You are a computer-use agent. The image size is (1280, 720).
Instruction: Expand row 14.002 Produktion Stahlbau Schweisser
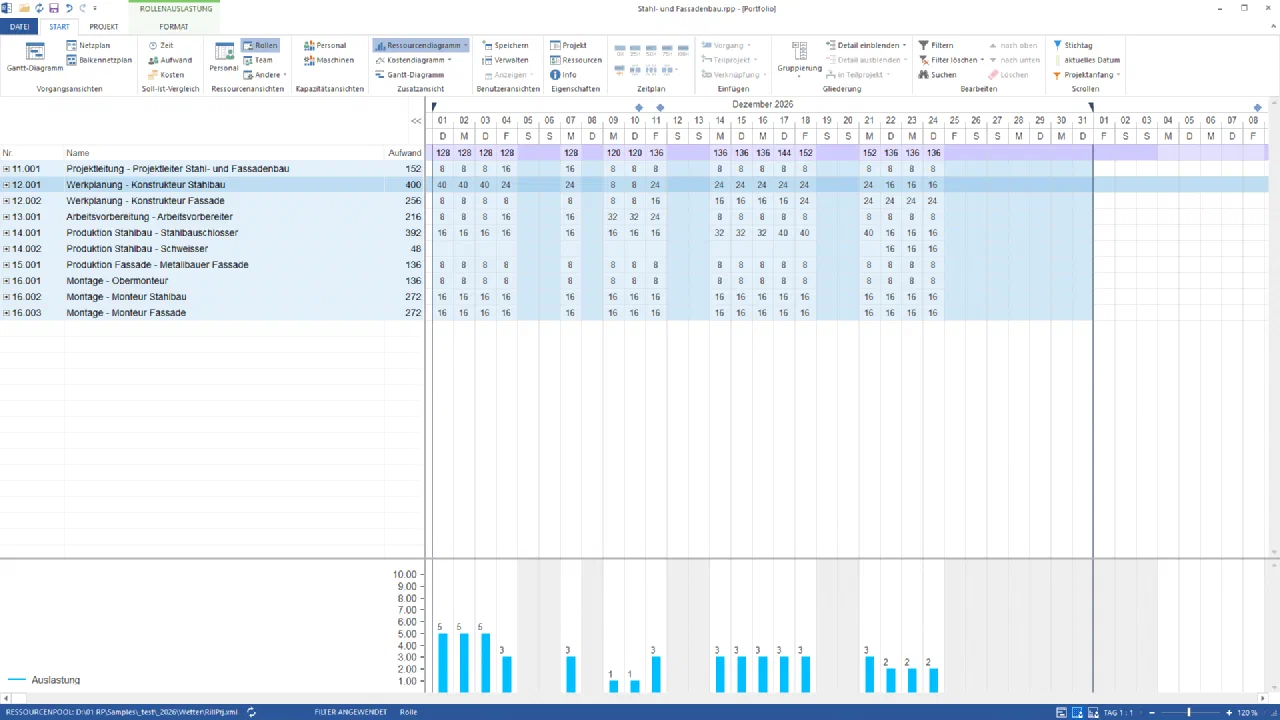6,249
